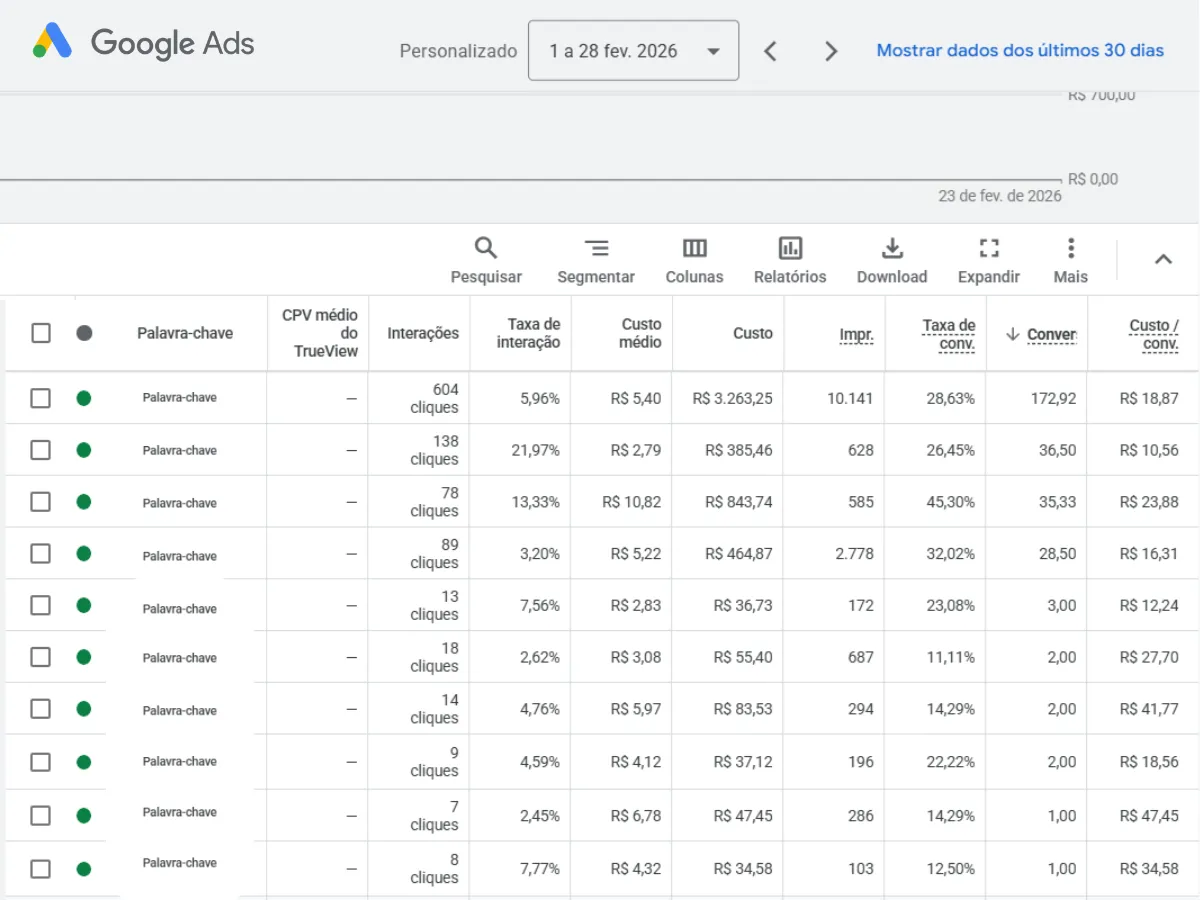Sort by Custo médio column header

pyautogui.click(x=640, y=333)
